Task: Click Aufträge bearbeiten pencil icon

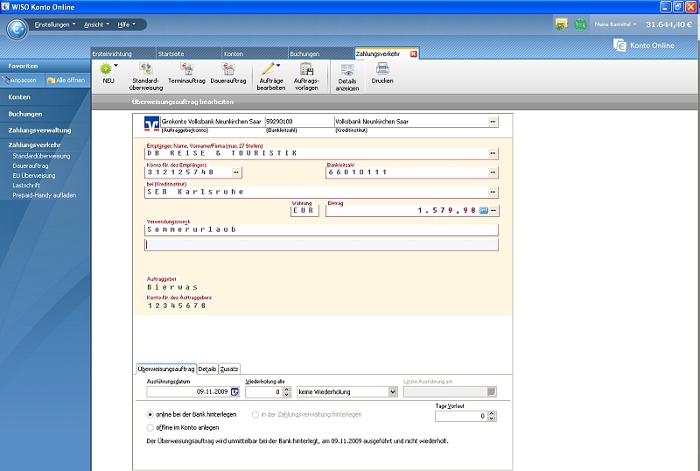Action: [x=269, y=69]
